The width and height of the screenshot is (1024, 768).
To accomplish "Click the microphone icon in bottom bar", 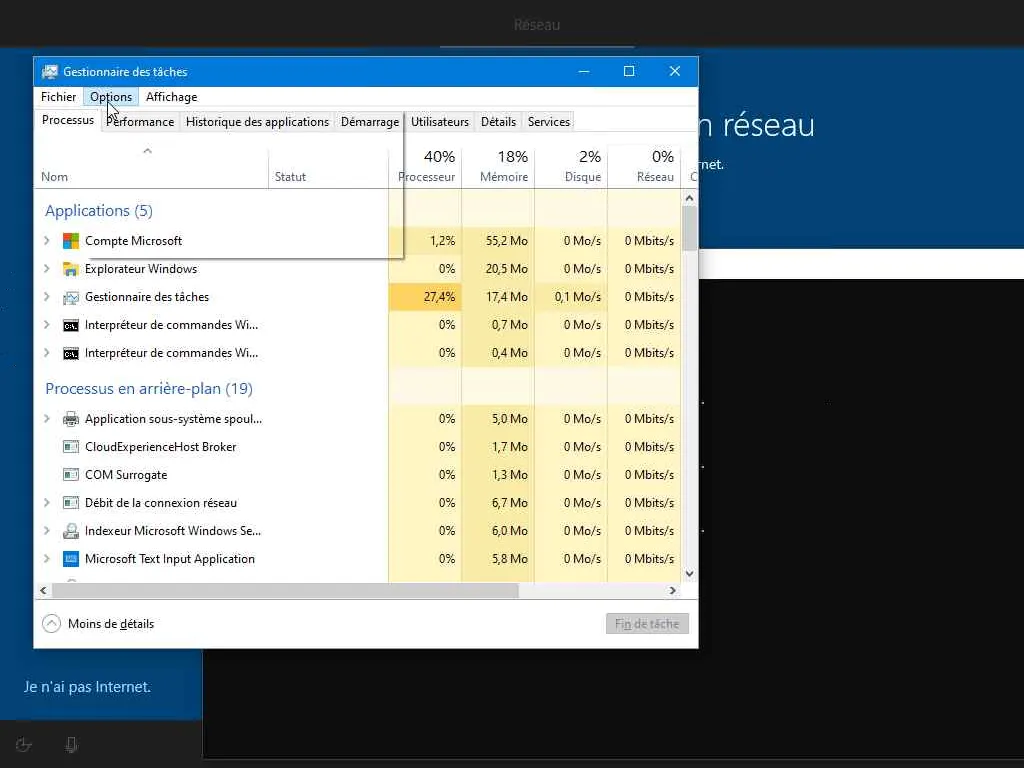I will pyautogui.click(x=72, y=744).
